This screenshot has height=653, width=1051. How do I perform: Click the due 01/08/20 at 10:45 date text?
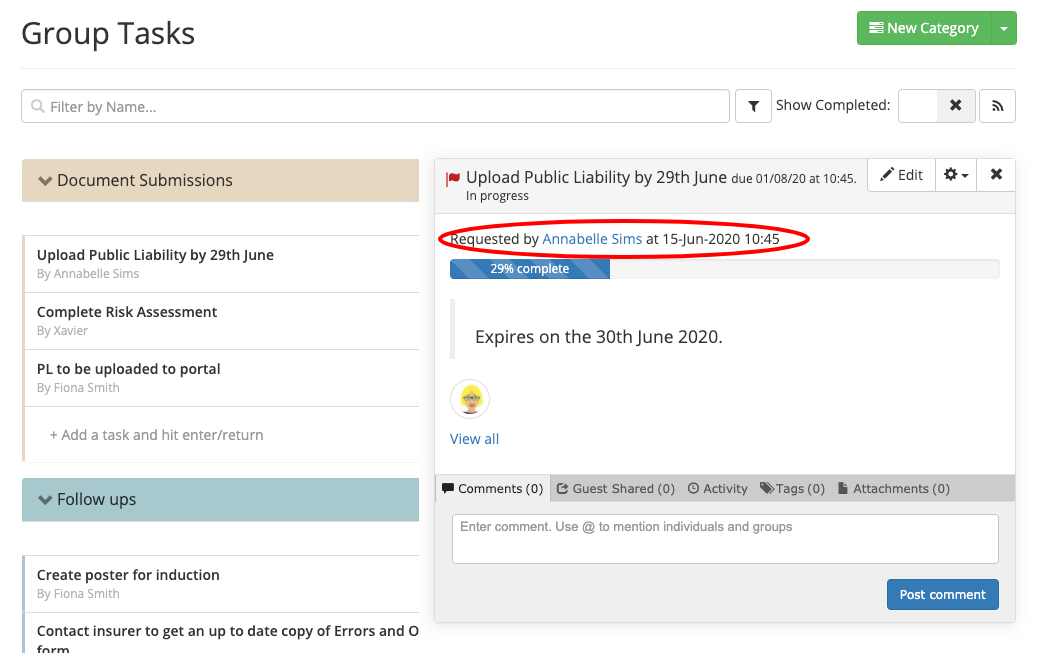coord(794,179)
